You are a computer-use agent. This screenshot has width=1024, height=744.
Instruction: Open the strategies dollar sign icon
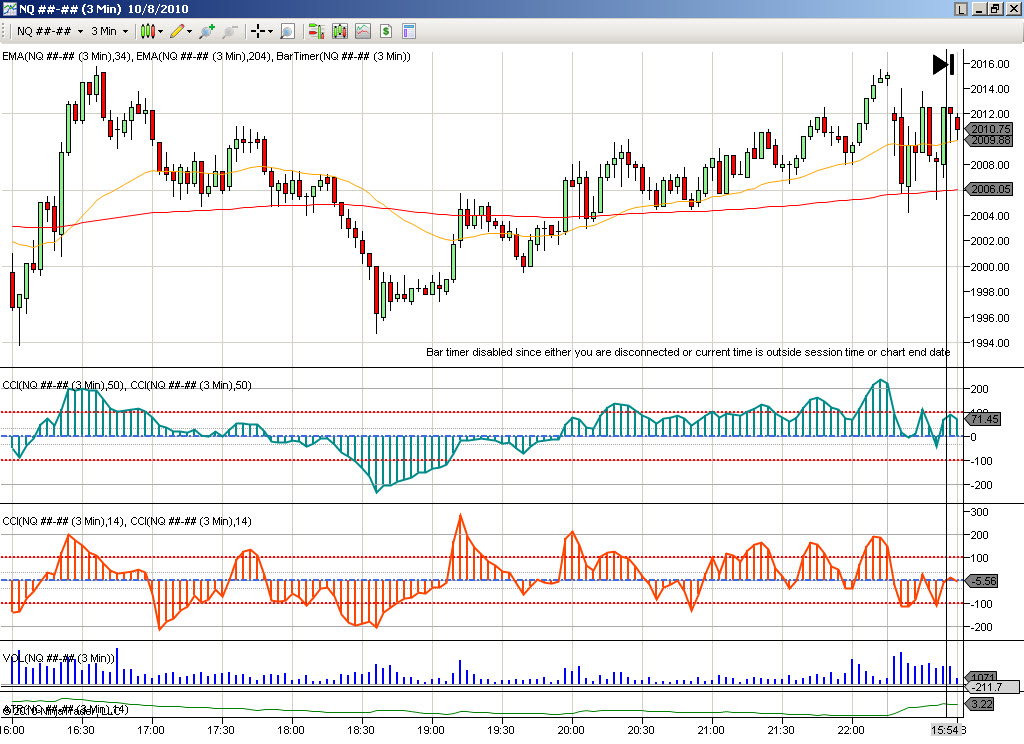pyautogui.click(x=385, y=31)
